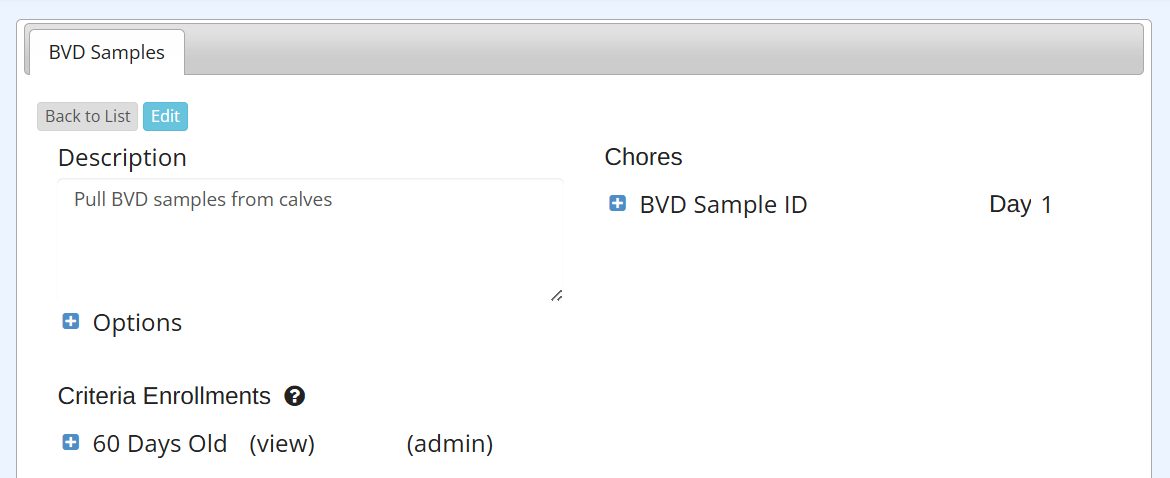Click the Criteria Enrollments help question icon
The height and width of the screenshot is (478, 1170).
coord(294,396)
